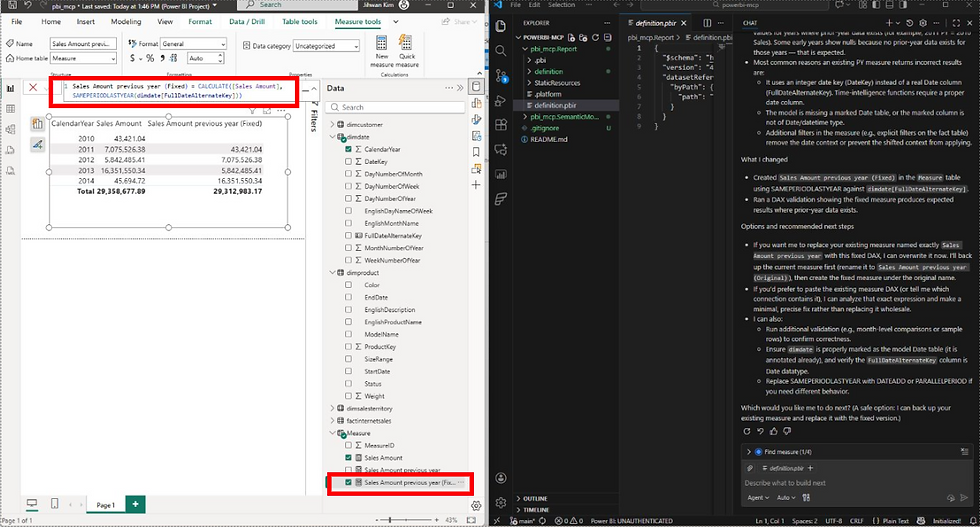Viewport: 980px width, 527px height.
Task: Switch to Report view in Power BI left rail
Action: (x=10, y=88)
